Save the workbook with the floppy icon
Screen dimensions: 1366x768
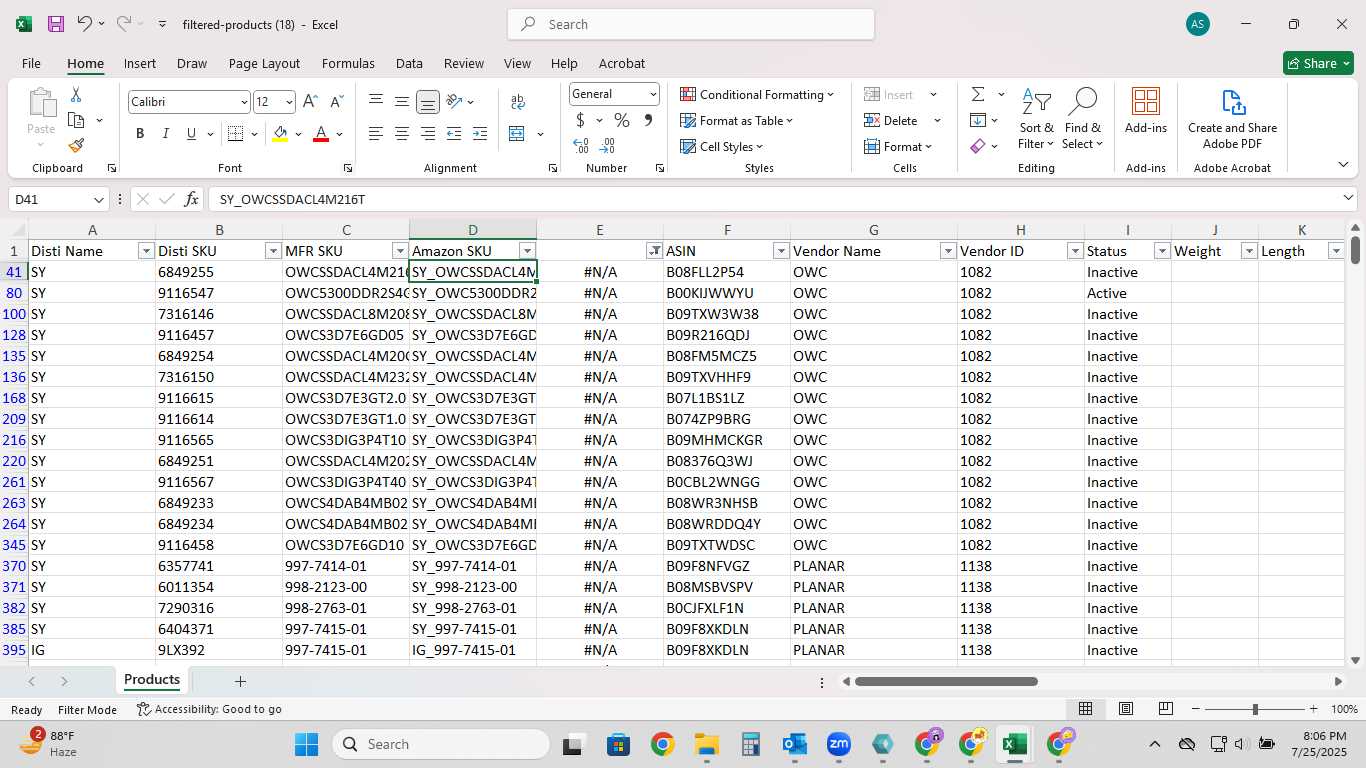tap(56, 24)
